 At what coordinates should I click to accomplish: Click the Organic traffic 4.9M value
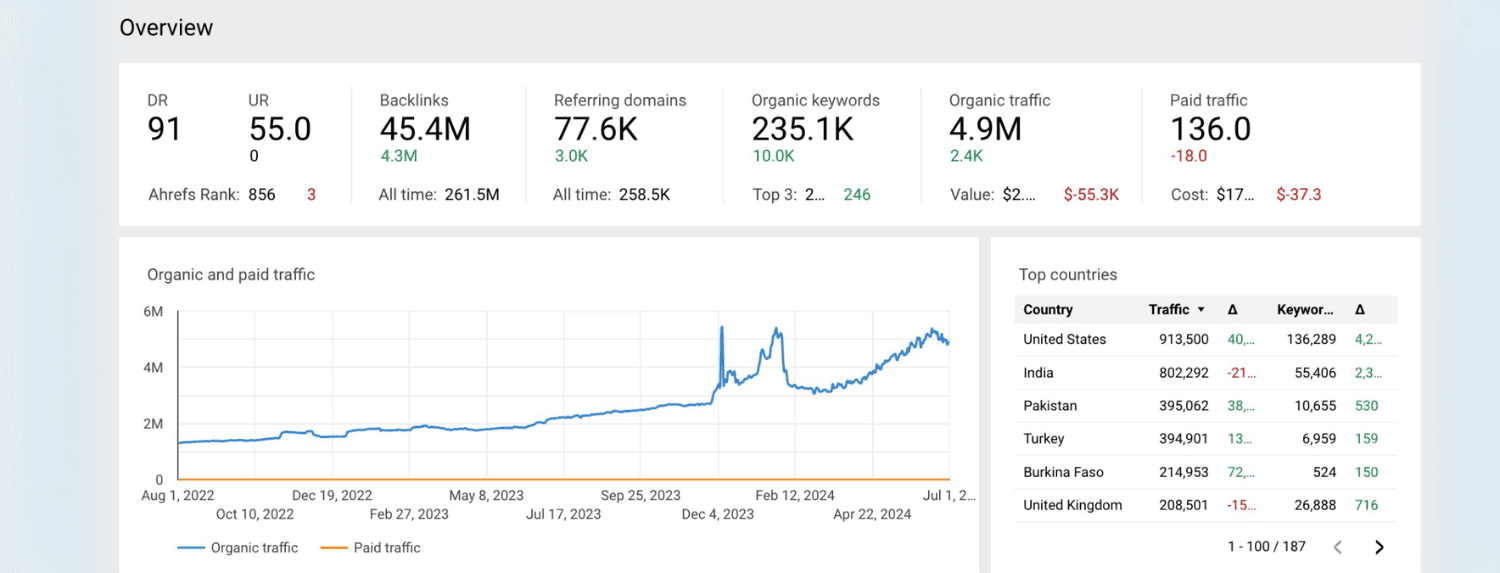coord(985,129)
